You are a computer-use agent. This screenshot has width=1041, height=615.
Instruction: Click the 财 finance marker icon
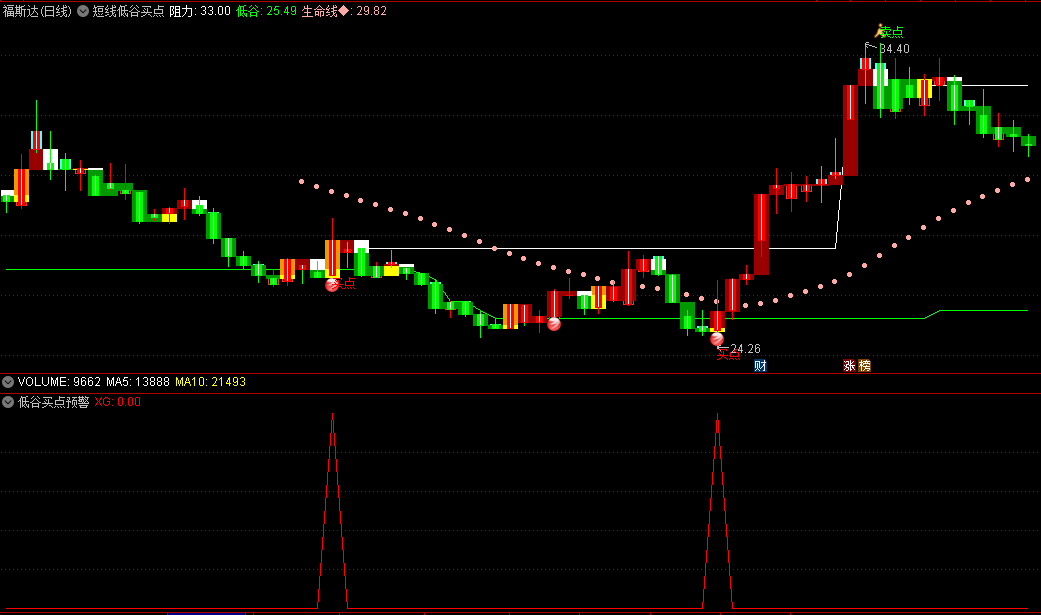[760, 366]
